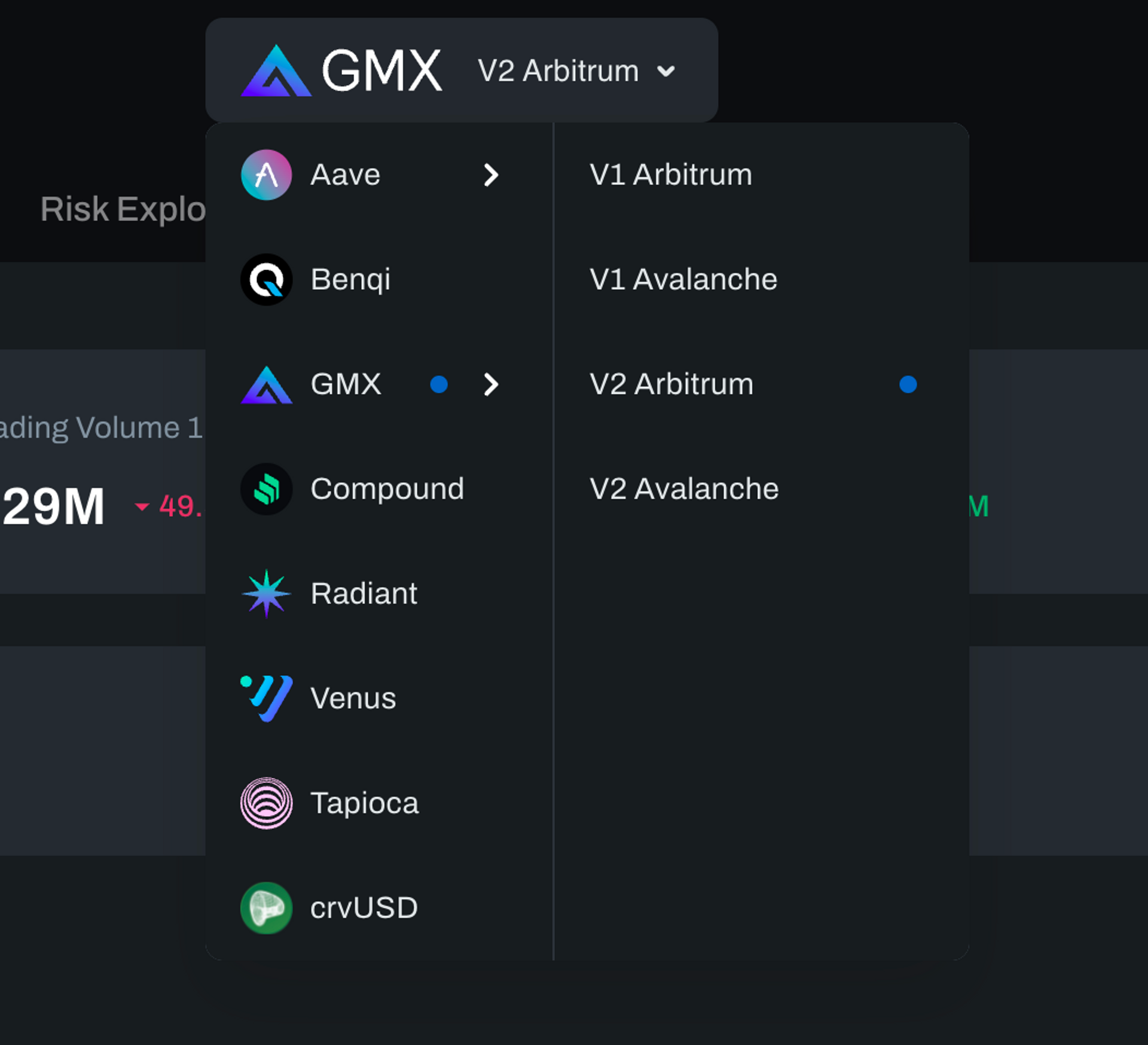
Task: Click the Benqi logo icon
Action: click(x=266, y=280)
